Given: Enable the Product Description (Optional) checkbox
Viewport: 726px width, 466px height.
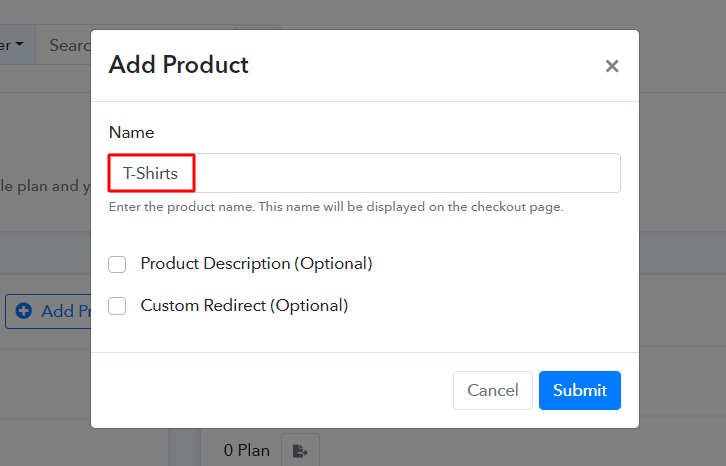Looking at the screenshot, I should [x=117, y=264].
